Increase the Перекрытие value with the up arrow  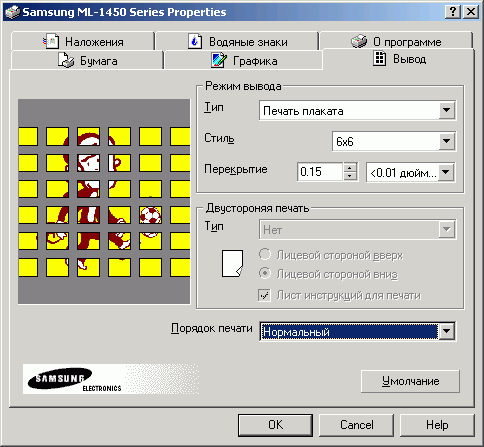click(x=350, y=168)
